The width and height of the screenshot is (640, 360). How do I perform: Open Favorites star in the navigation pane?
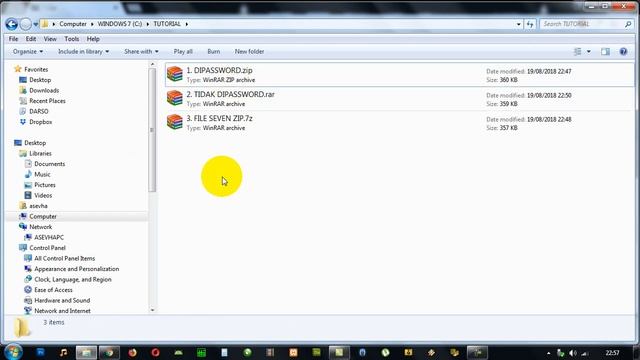pyautogui.click(x=18, y=69)
